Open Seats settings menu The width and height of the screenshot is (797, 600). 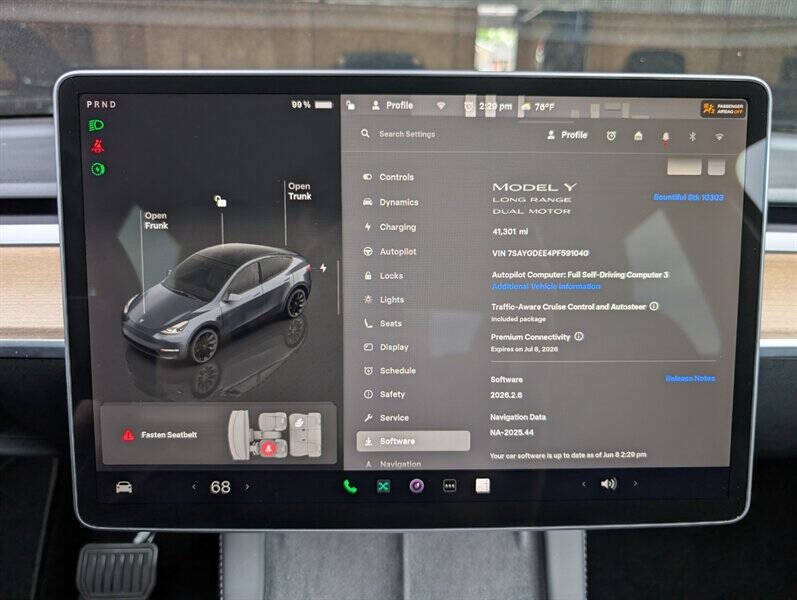pyautogui.click(x=383, y=323)
